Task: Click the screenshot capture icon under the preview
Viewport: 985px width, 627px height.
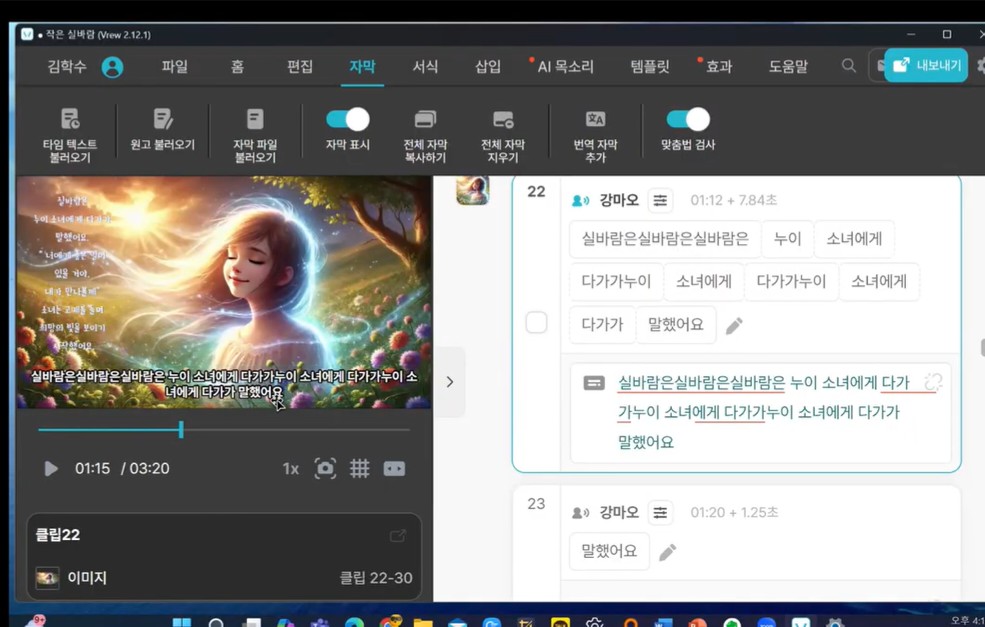Action: tap(325, 468)
